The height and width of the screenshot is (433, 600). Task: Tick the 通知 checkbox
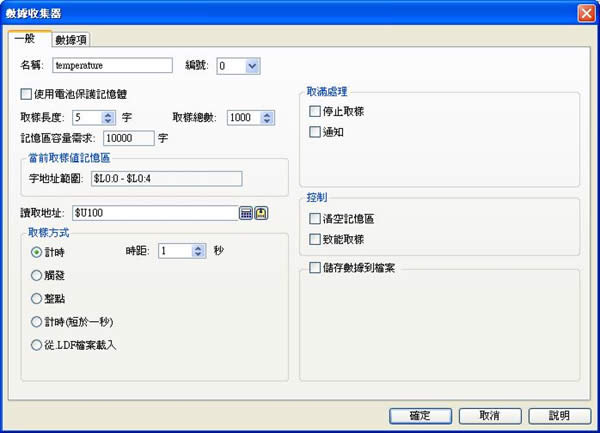click(x=316, y=132)
